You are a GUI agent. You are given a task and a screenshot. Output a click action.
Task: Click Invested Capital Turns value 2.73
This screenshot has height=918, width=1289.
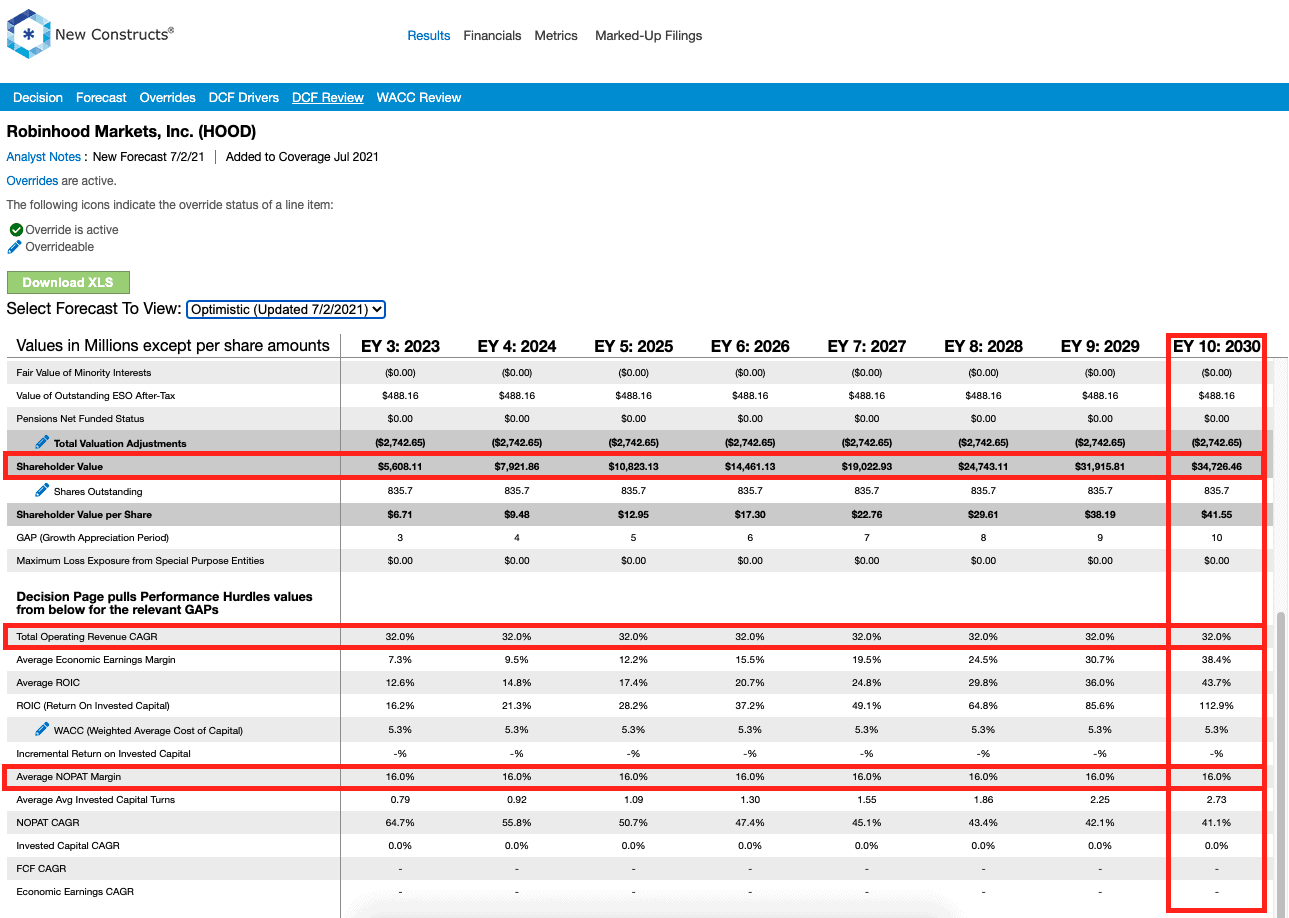(1217, 800)
